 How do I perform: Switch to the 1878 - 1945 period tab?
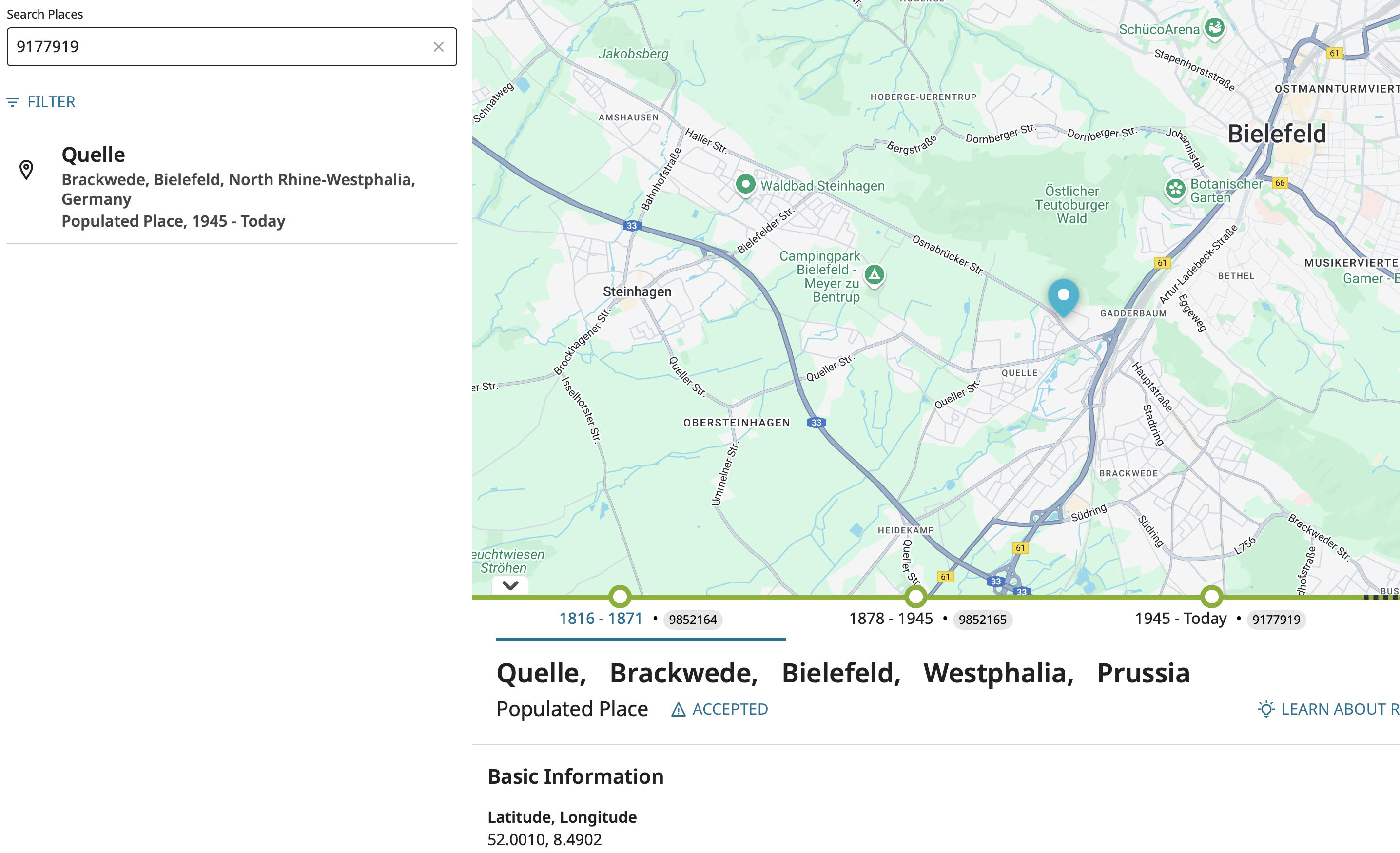pyautogui.click(x=890, y=619)
